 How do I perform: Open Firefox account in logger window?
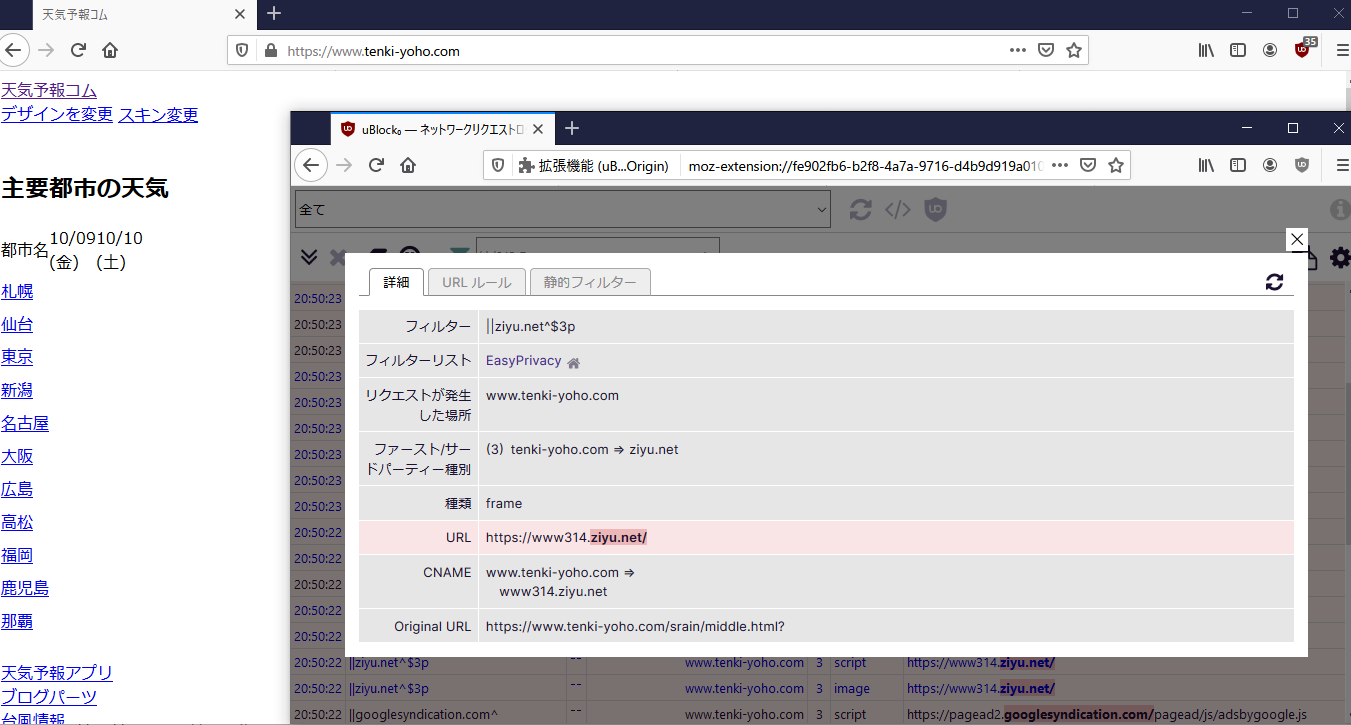coord(1270,165)
